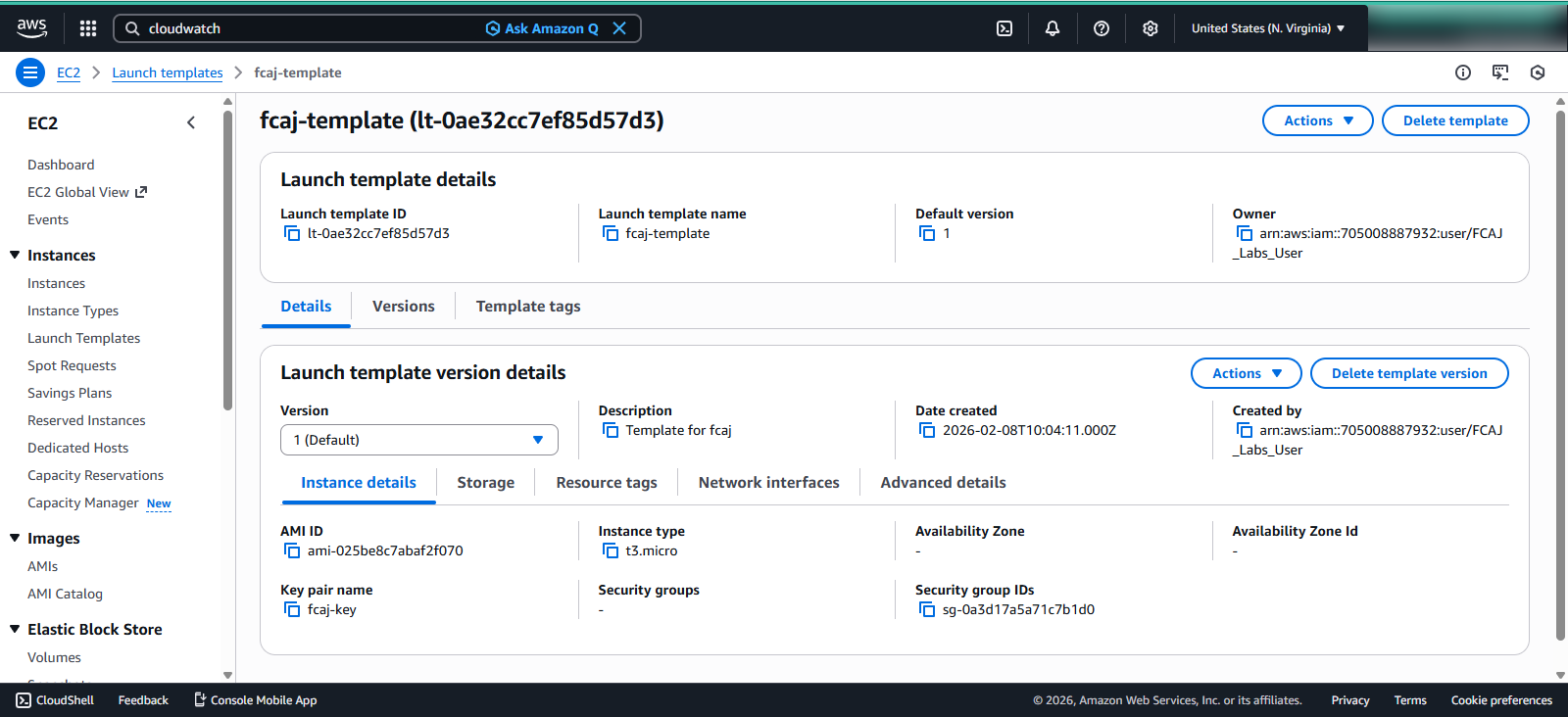Click the Ask Amazon Q button
Viewport: 1568px width, 717px height.
click(x=542, y=28)
